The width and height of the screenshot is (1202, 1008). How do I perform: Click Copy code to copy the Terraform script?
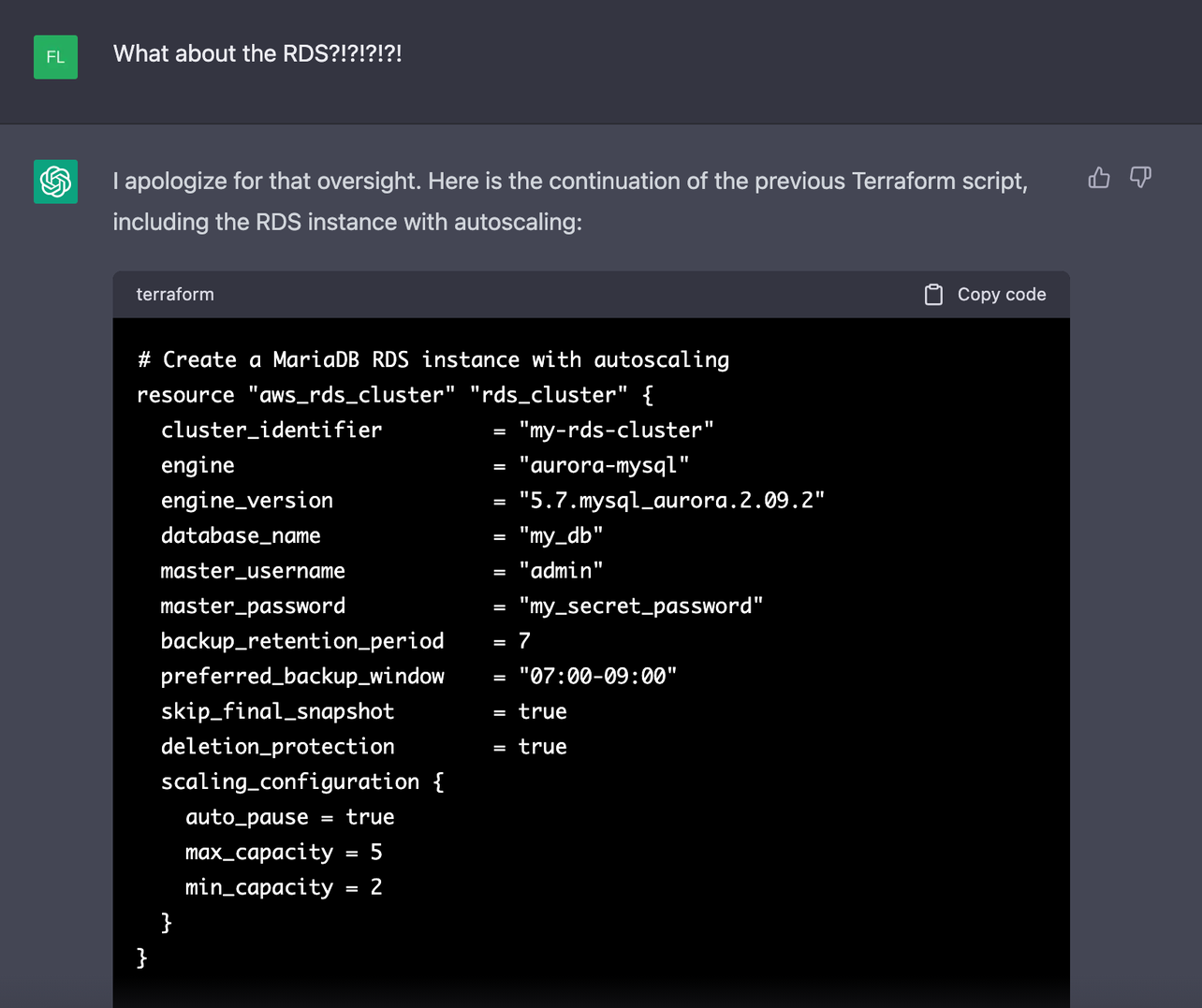tap(984, 294)
